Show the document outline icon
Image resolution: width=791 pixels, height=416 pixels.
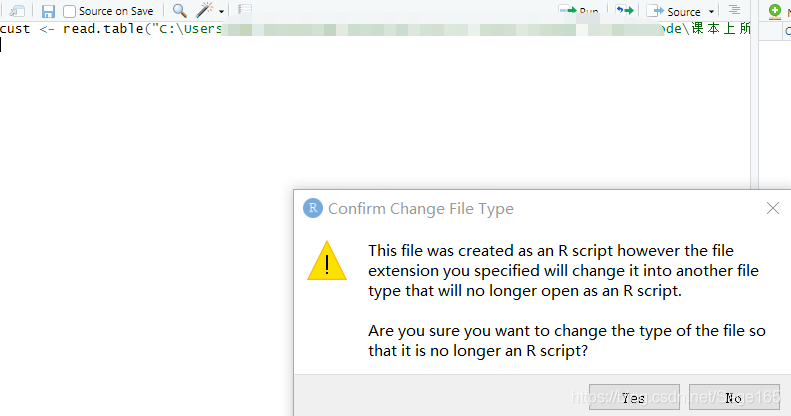(734, 10)
